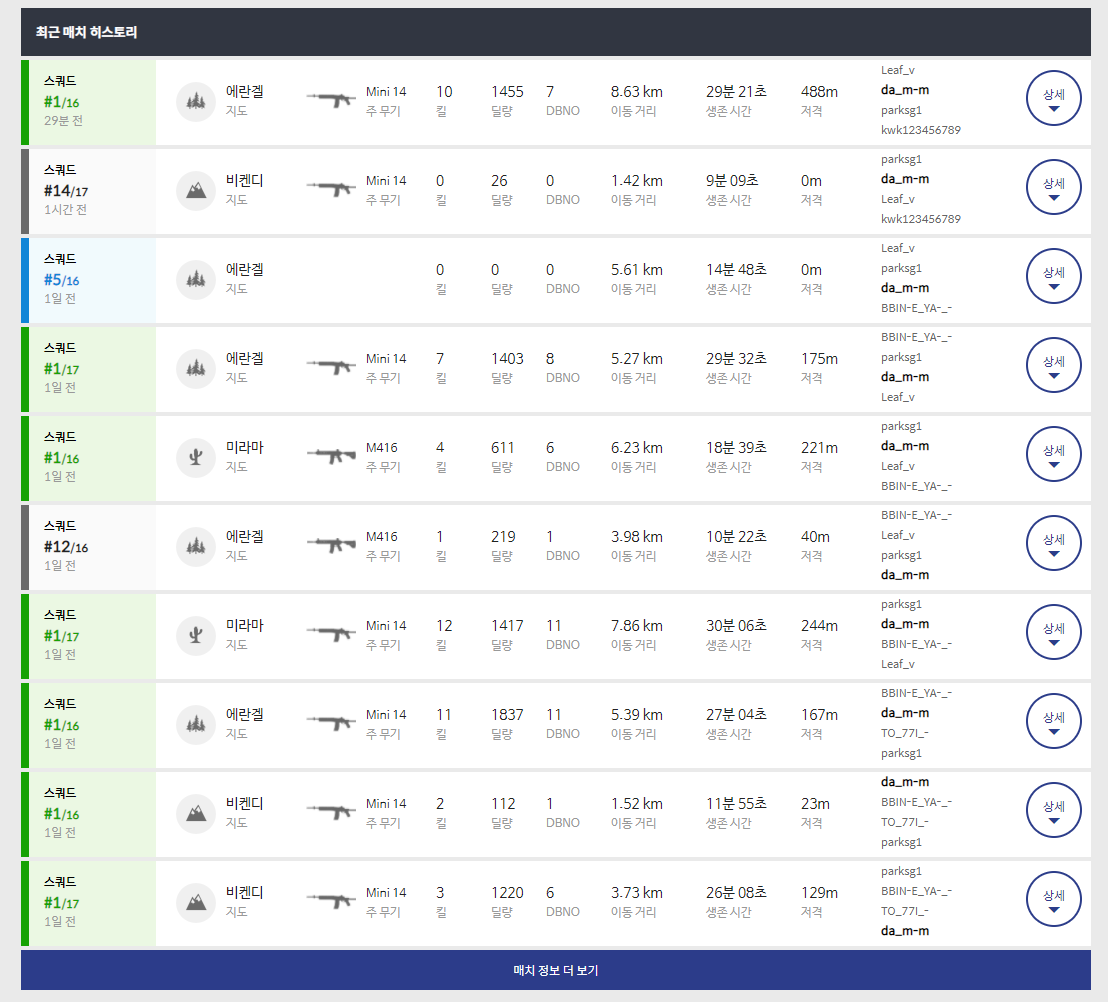Screen dimensions: 1108x1002
Task: Select Miramar cactus icon in 12-kill match
Action: coord(196,635)
